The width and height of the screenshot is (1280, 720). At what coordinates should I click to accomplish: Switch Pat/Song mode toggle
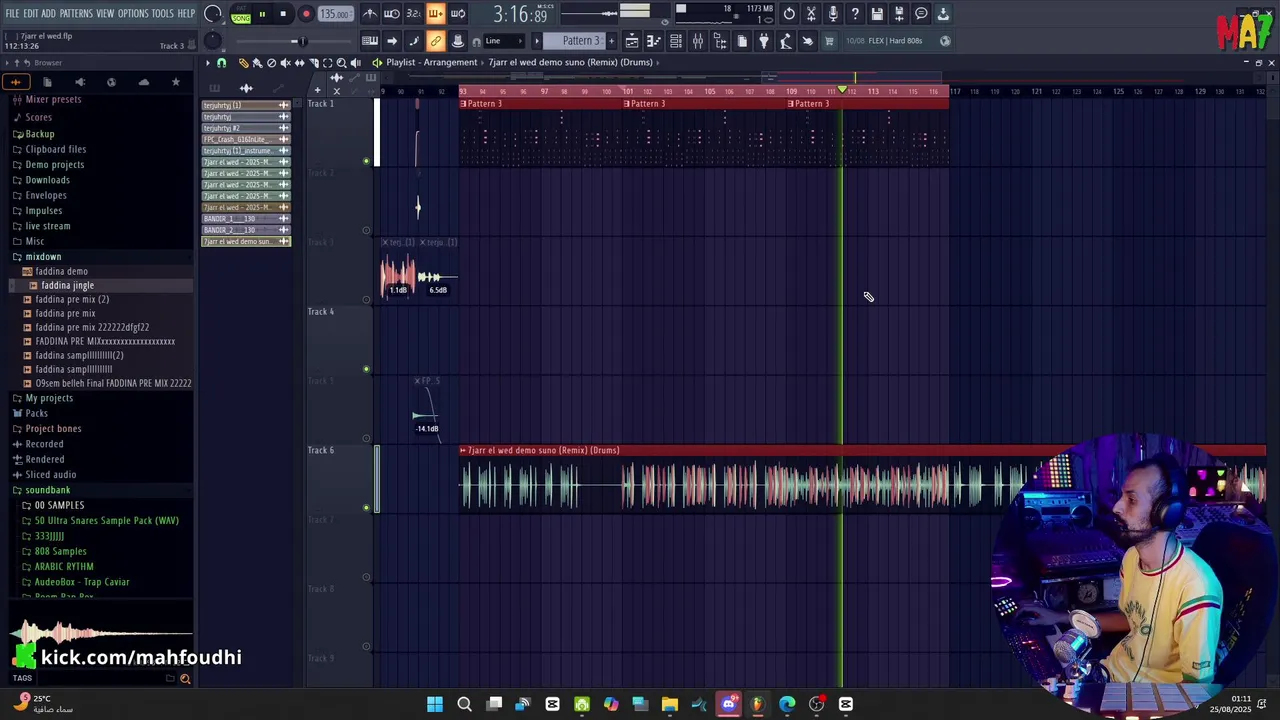241,15
